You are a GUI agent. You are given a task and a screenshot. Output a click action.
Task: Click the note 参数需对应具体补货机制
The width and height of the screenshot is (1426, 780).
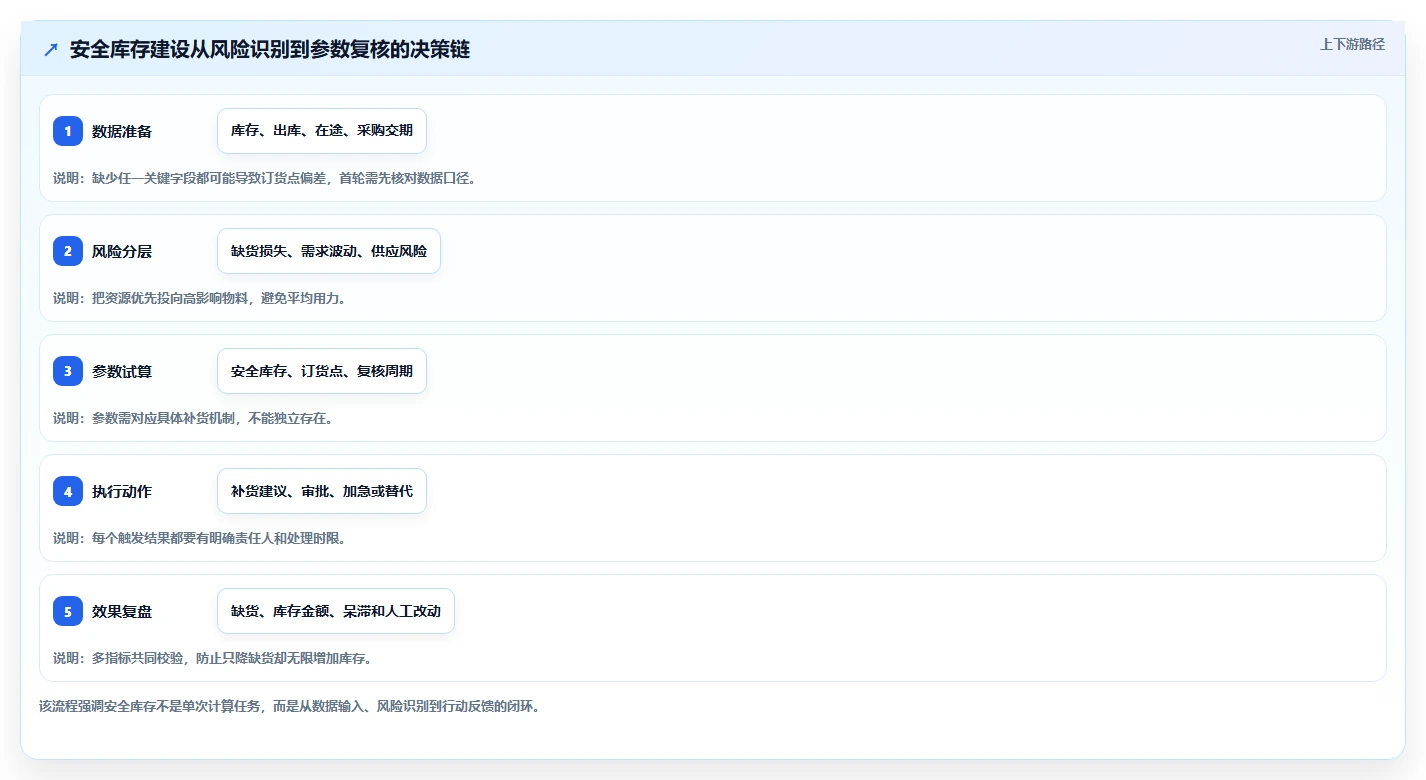click(x=193, y=418)
